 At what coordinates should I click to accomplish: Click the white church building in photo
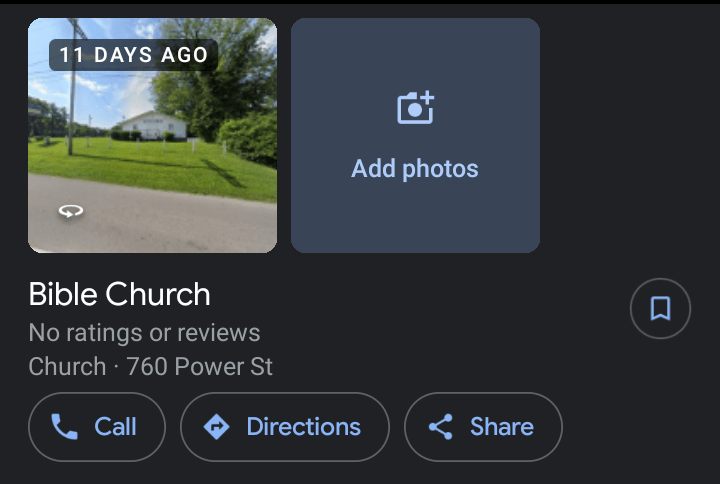pyautogui.click(x=154, y=126)
